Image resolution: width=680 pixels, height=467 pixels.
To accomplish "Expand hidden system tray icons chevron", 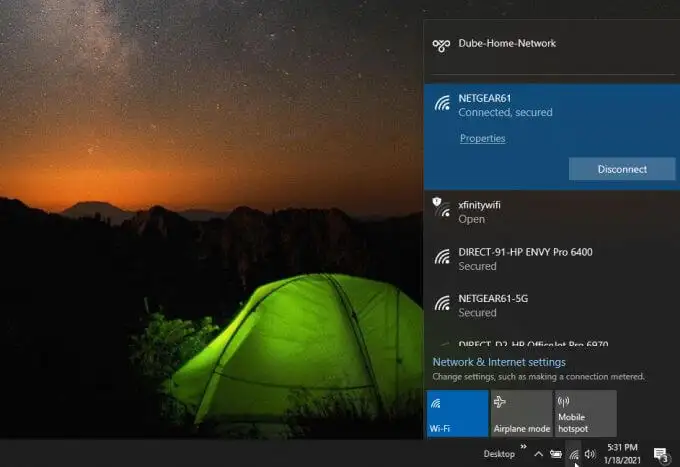I will tap(538, 454).
